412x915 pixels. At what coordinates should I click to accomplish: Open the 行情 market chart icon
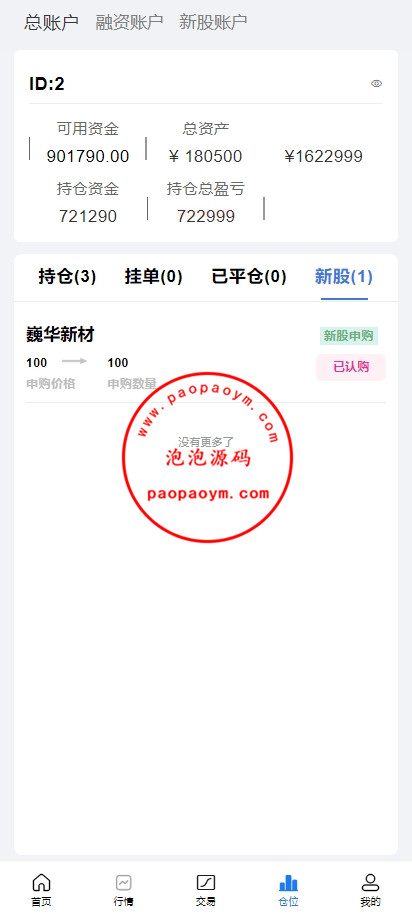point(123,882)
